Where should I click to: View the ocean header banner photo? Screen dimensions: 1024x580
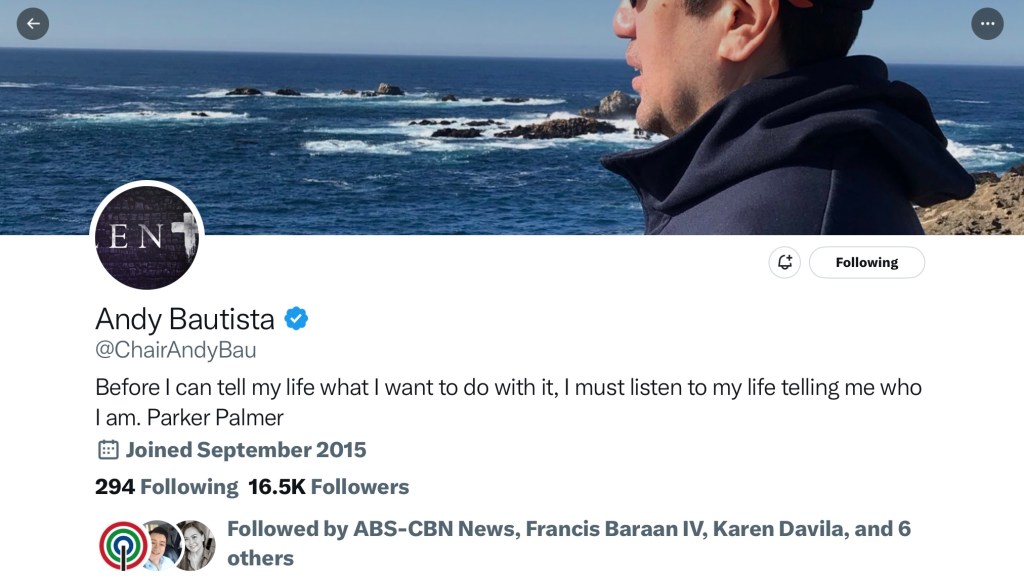[x=400, y=110]
